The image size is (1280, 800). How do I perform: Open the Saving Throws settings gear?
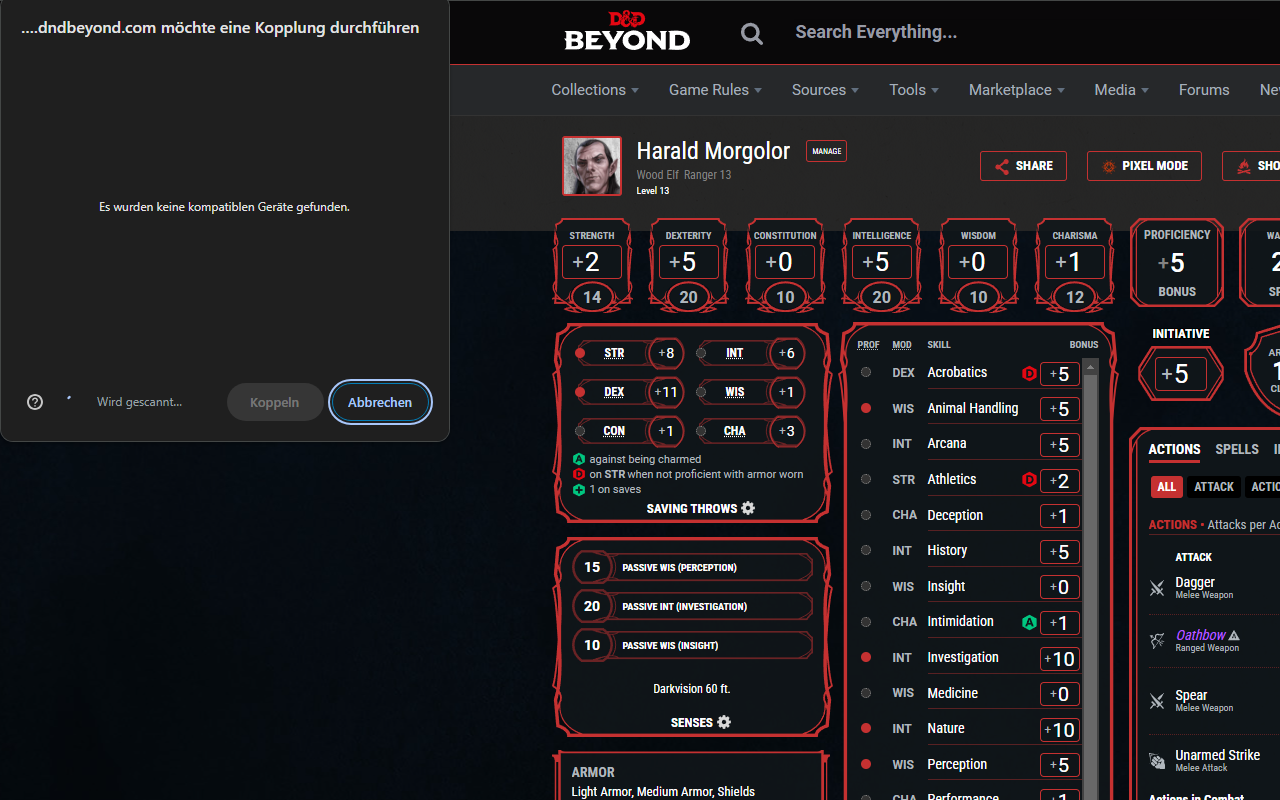747,508
